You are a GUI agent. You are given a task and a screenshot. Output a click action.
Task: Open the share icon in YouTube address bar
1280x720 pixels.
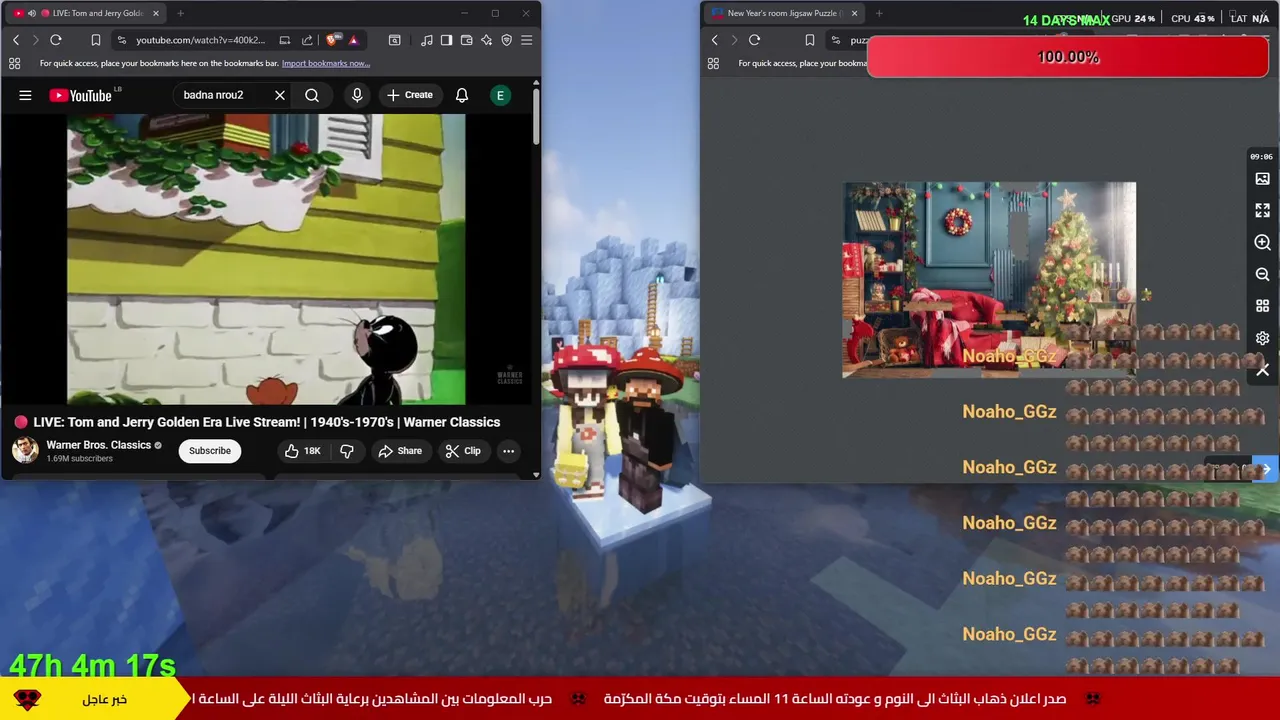(307, 40)
